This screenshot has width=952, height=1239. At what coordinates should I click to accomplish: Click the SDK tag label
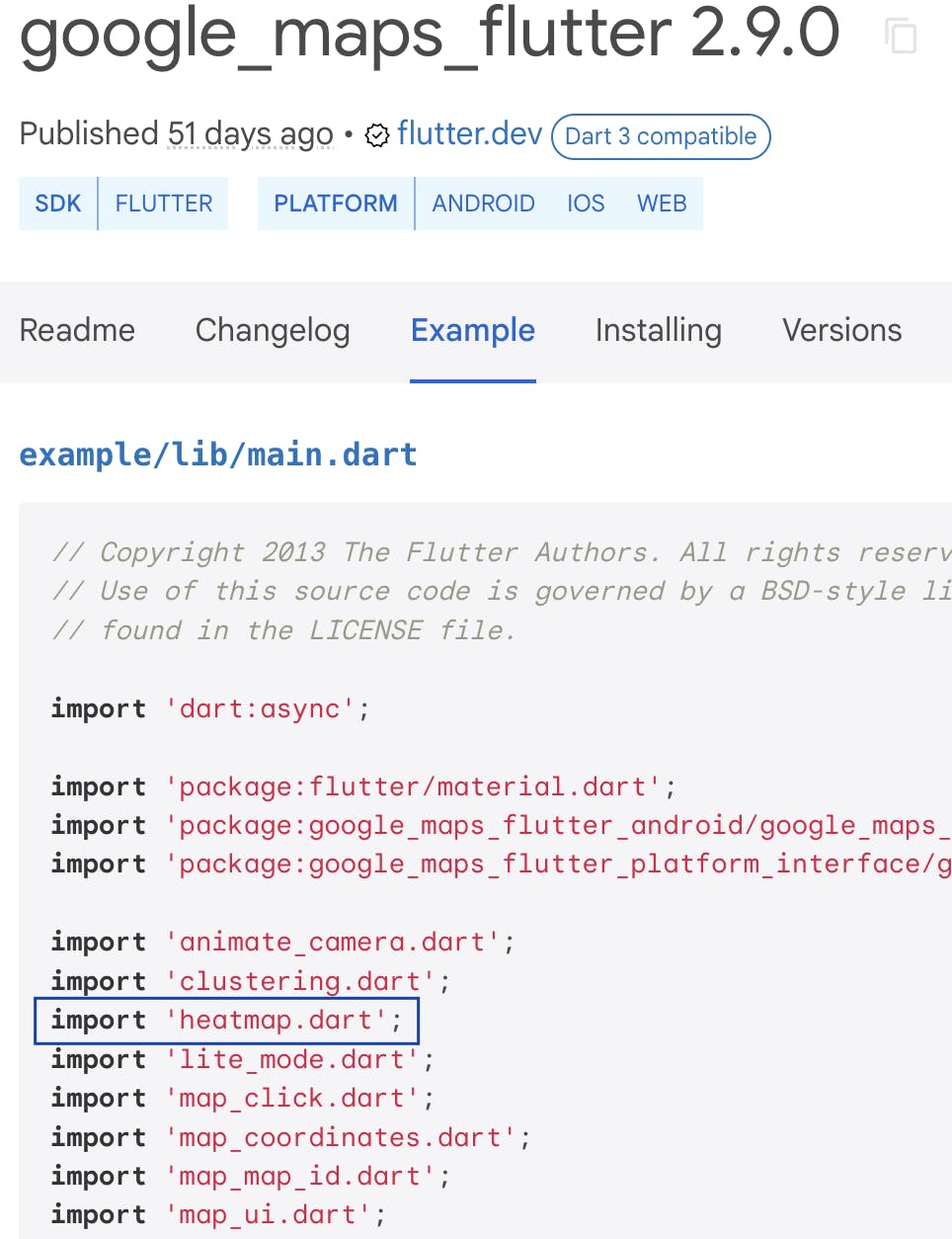[58, 204]
